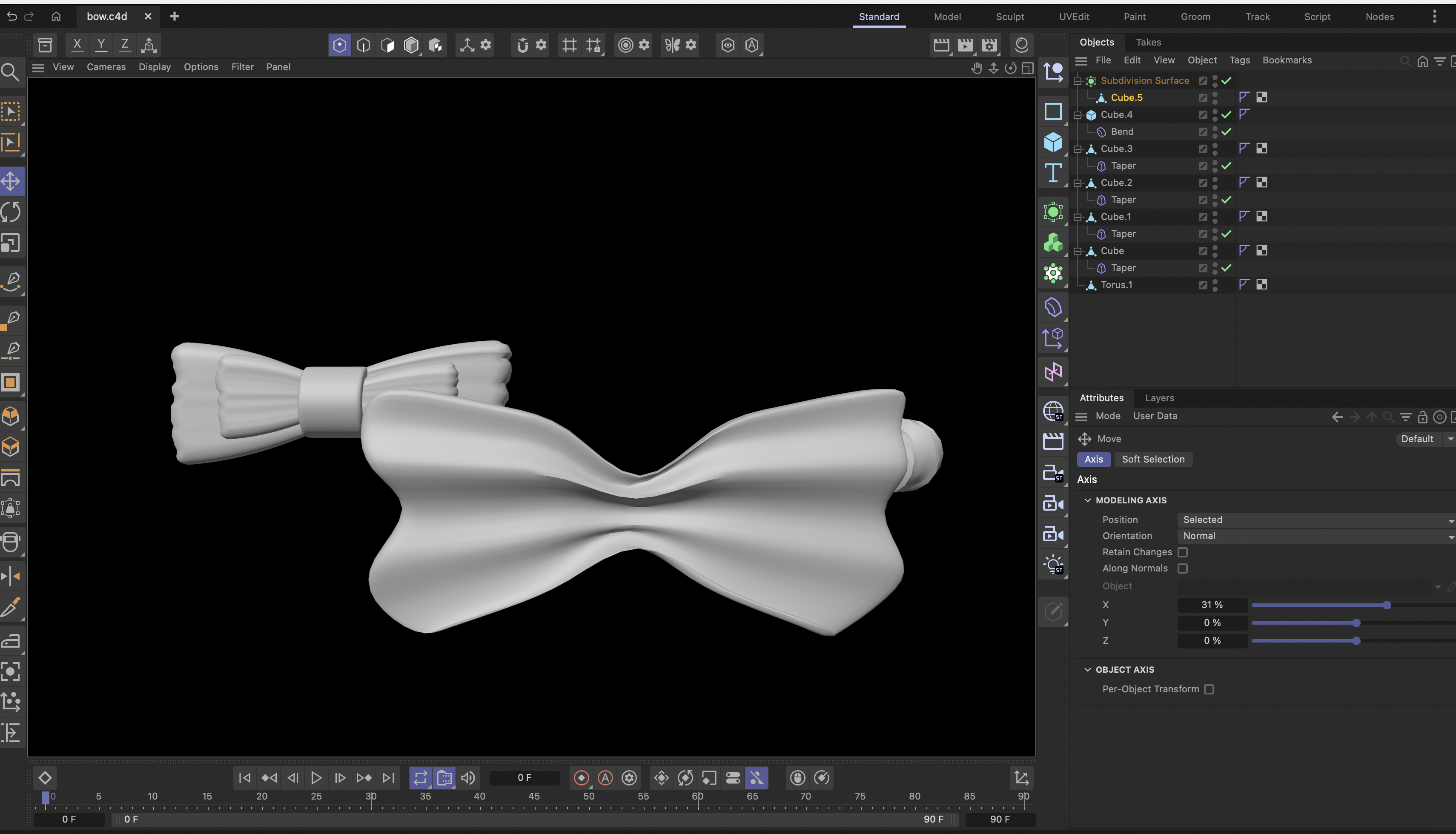The height and width of the screenshot is (834, 1456).
Task: Click the Record Active Objects button
Action: [x=582, y=777]
